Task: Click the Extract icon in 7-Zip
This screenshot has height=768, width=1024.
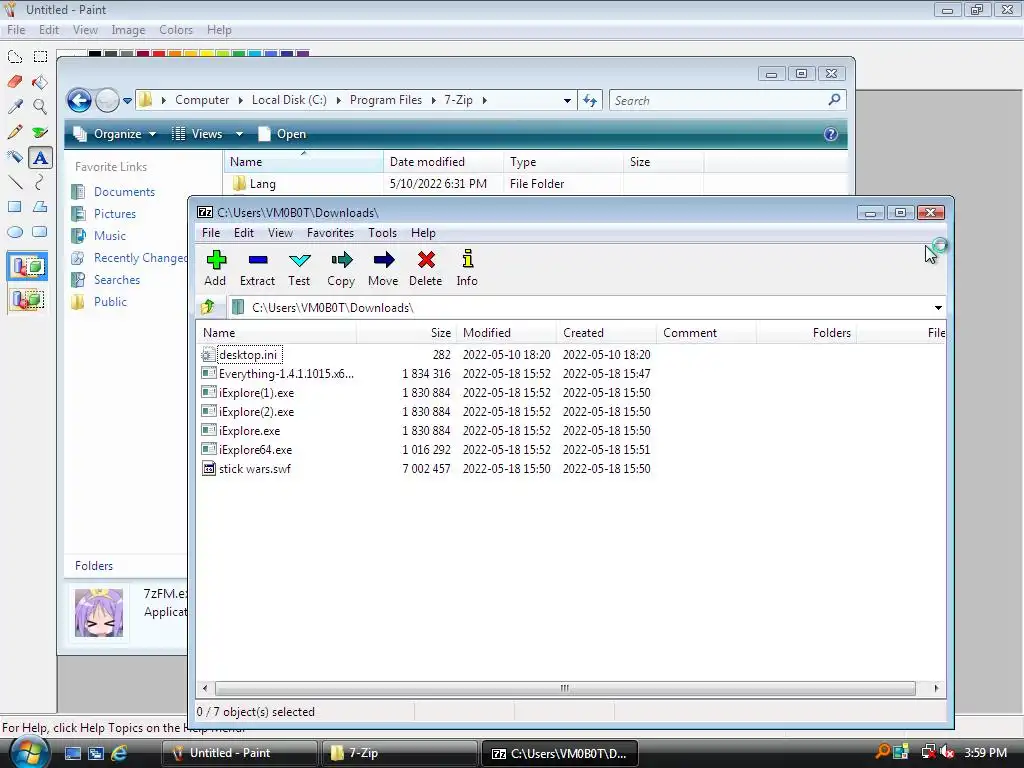Action: point(258,260)
